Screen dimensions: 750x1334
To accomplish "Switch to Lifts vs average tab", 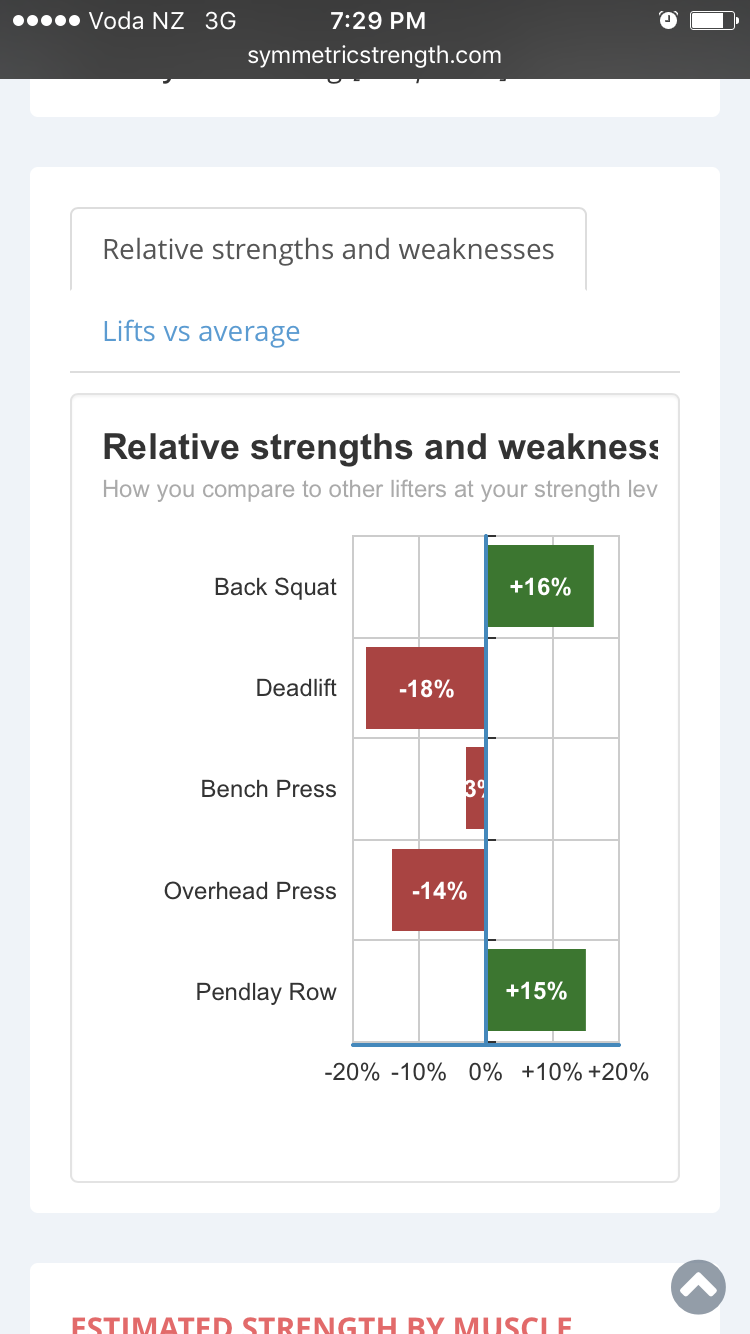I will [201, 331].
